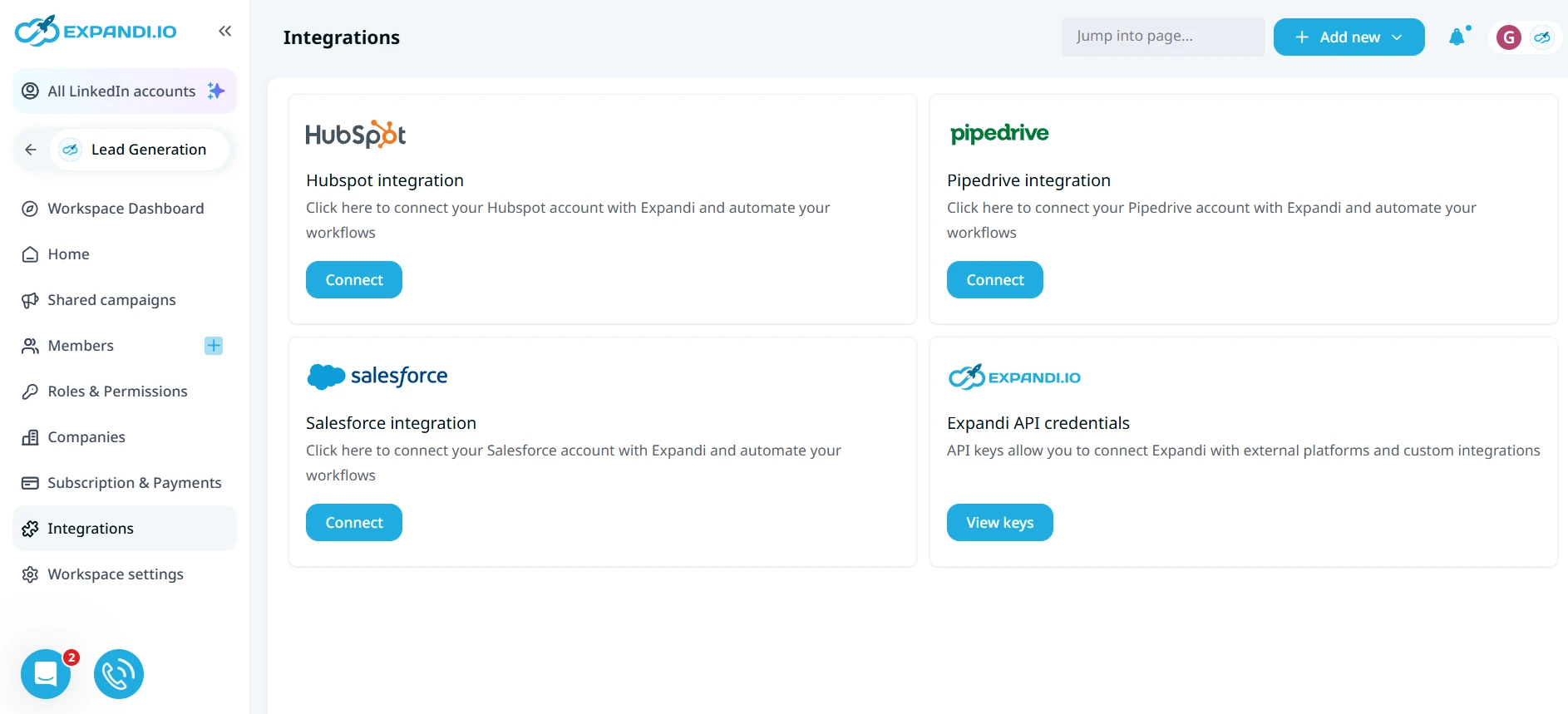Image resolution: width=1568 pixels, height=714 pixels.
Task: Click the plus toggle next to Members
Action: (x=214, y=346)
